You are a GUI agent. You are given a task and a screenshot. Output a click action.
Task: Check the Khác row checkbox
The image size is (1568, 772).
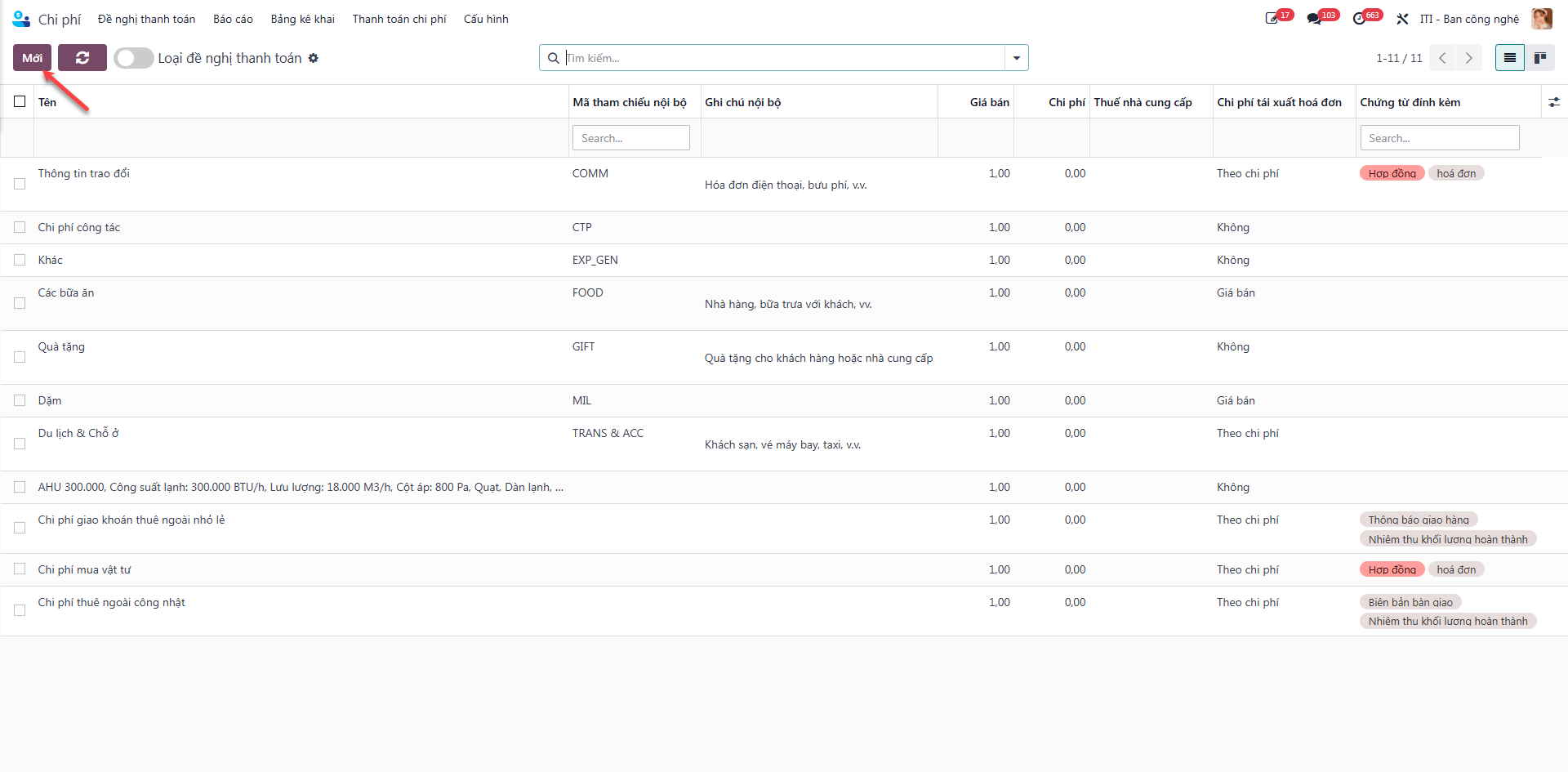(x=20, y=260)
